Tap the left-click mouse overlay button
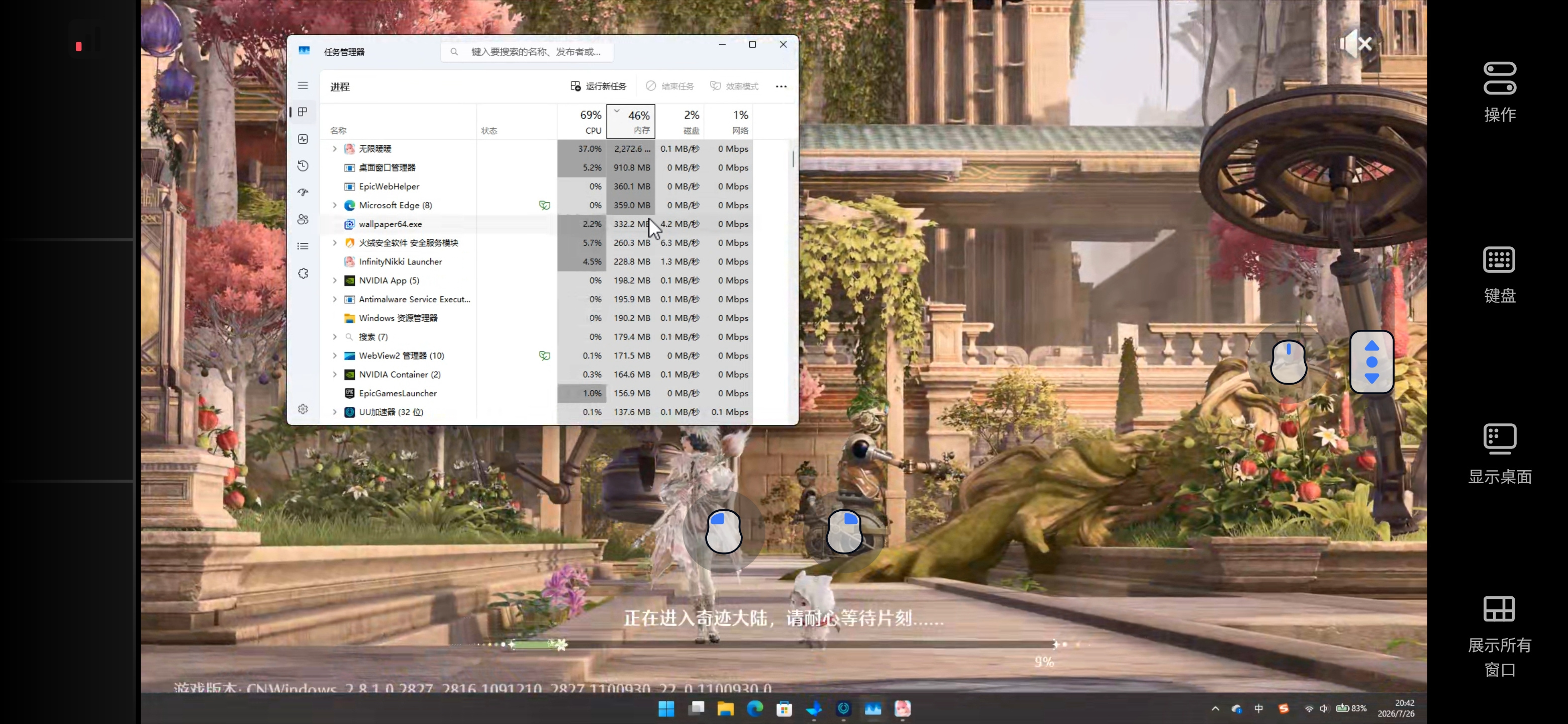This screenshot has width=1568, height=724. (723, 531)
